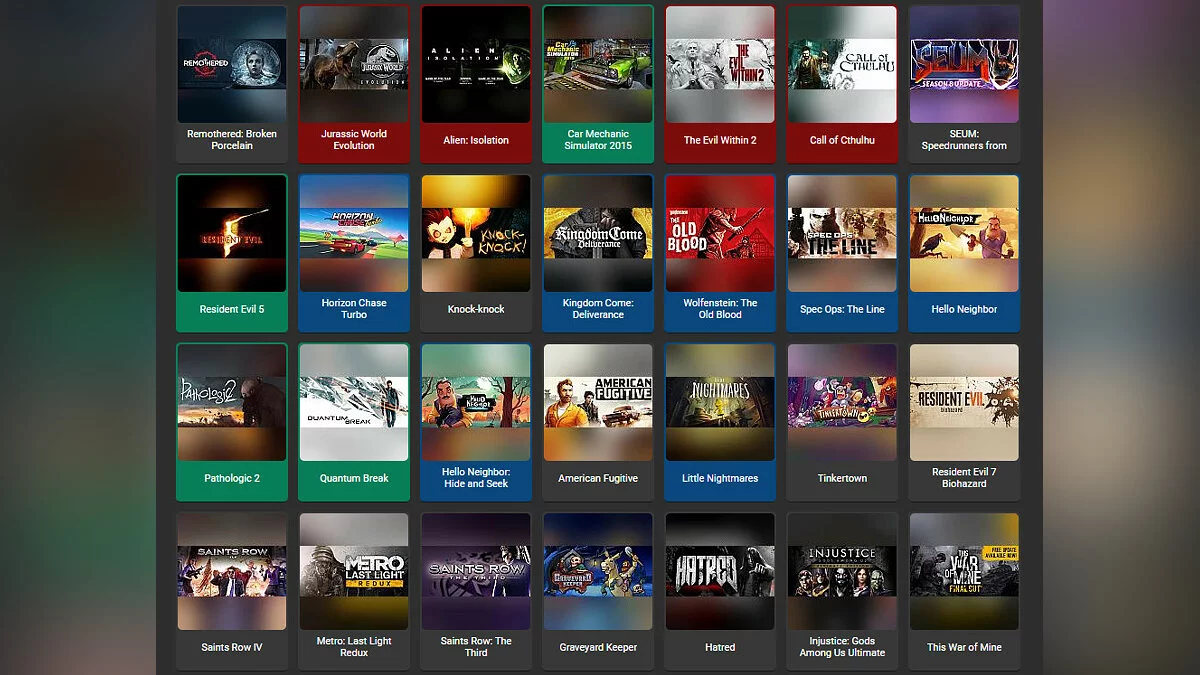Open the Remothered: Broken Porcelain cover image
Screen dimensions: 1200x675
point(232,64)
